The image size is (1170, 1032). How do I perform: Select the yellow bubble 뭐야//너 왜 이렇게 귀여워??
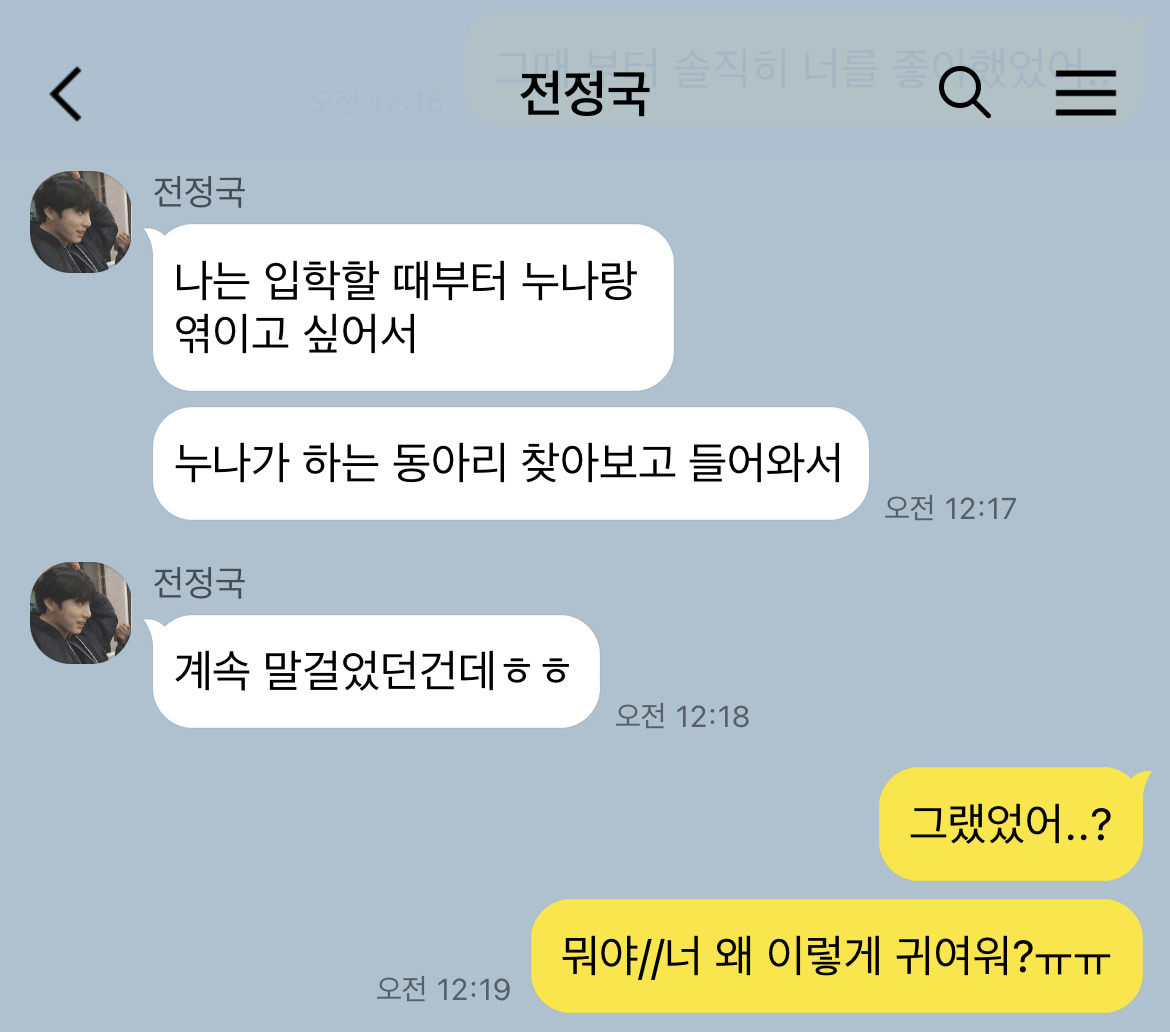click(x=836, y=956)
